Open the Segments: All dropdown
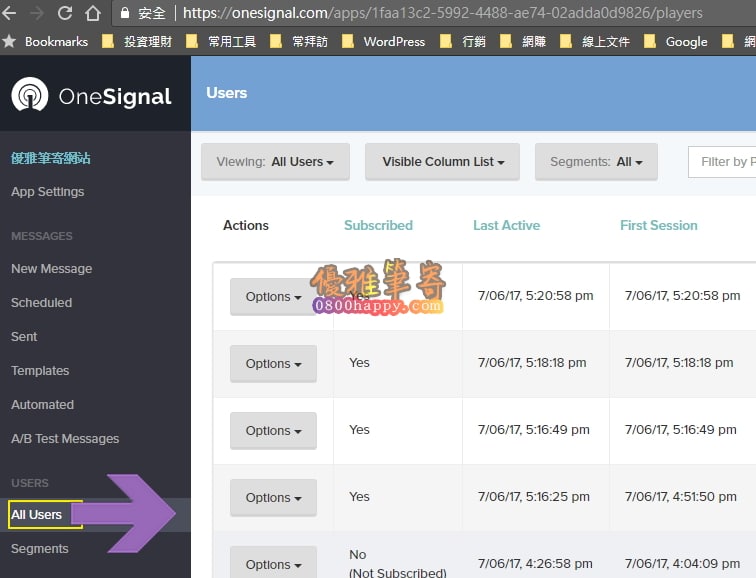Image resolution: width=756 pixels, height=578 pixels. 596,161
